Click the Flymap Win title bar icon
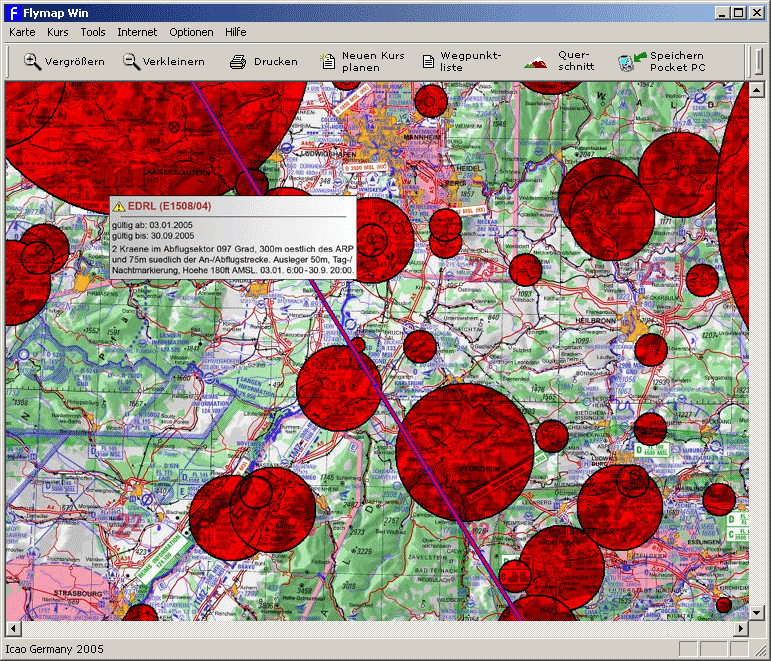Viewport: 771px width, 661px height. pos(13,13)
